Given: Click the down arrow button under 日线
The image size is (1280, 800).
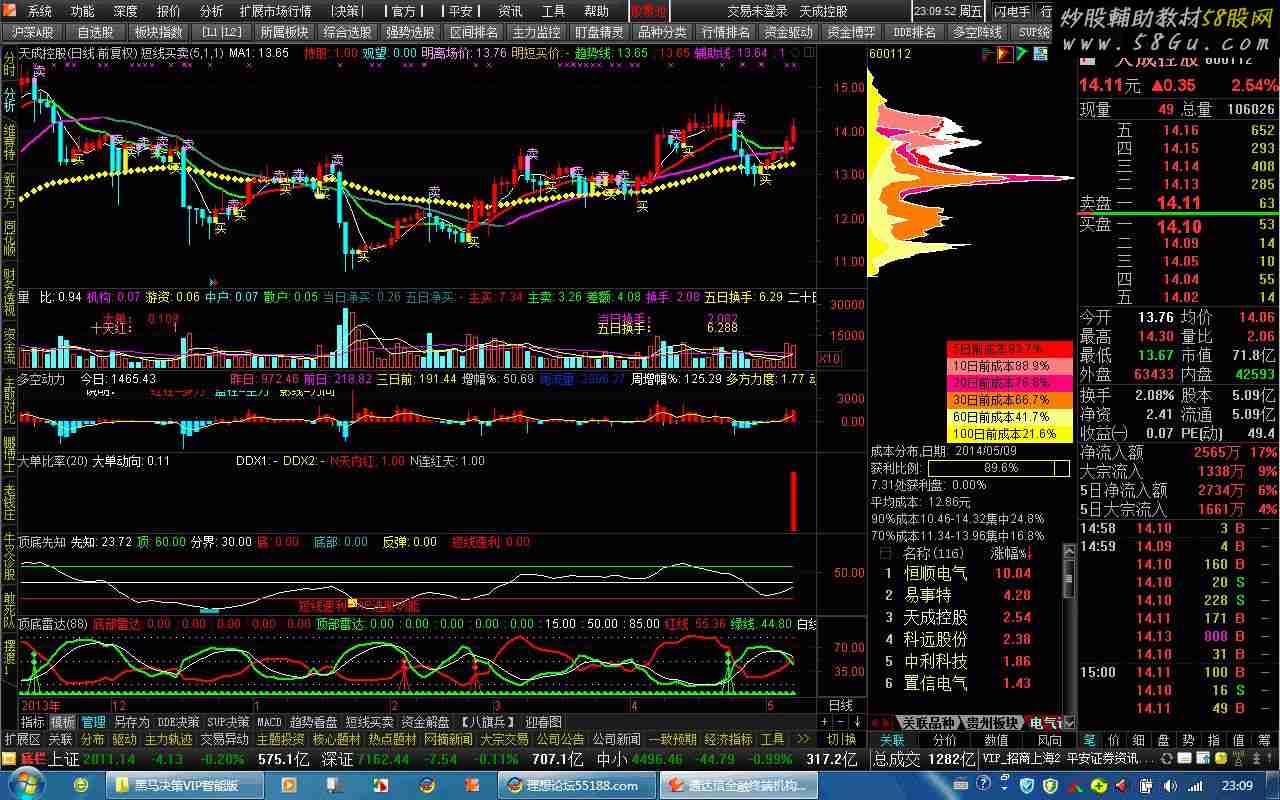Looking at the screenshot, I should [x=855, y=722].
